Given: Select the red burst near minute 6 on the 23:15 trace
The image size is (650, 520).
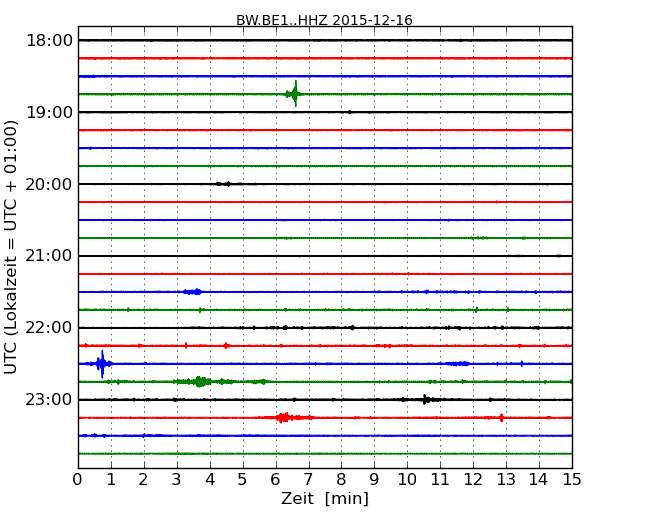Looking at the screenshot, I should point(286,417).
